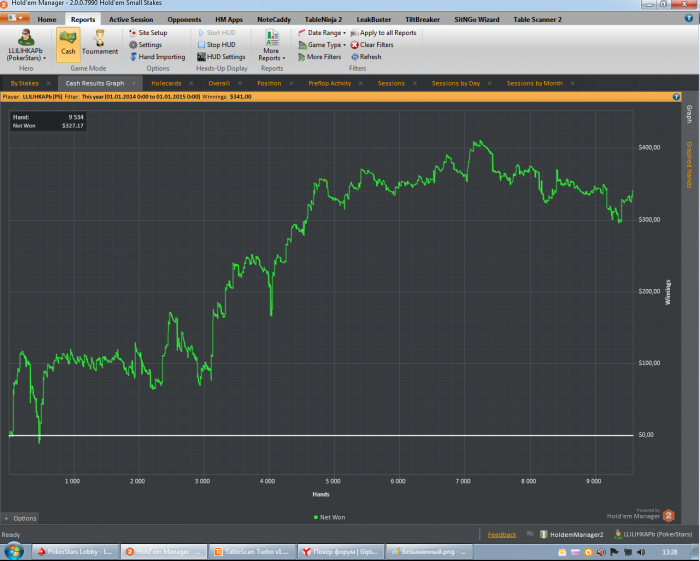Open LeakBuster tab
Viewport: 700px width, 561px height.
coord(374,19)
